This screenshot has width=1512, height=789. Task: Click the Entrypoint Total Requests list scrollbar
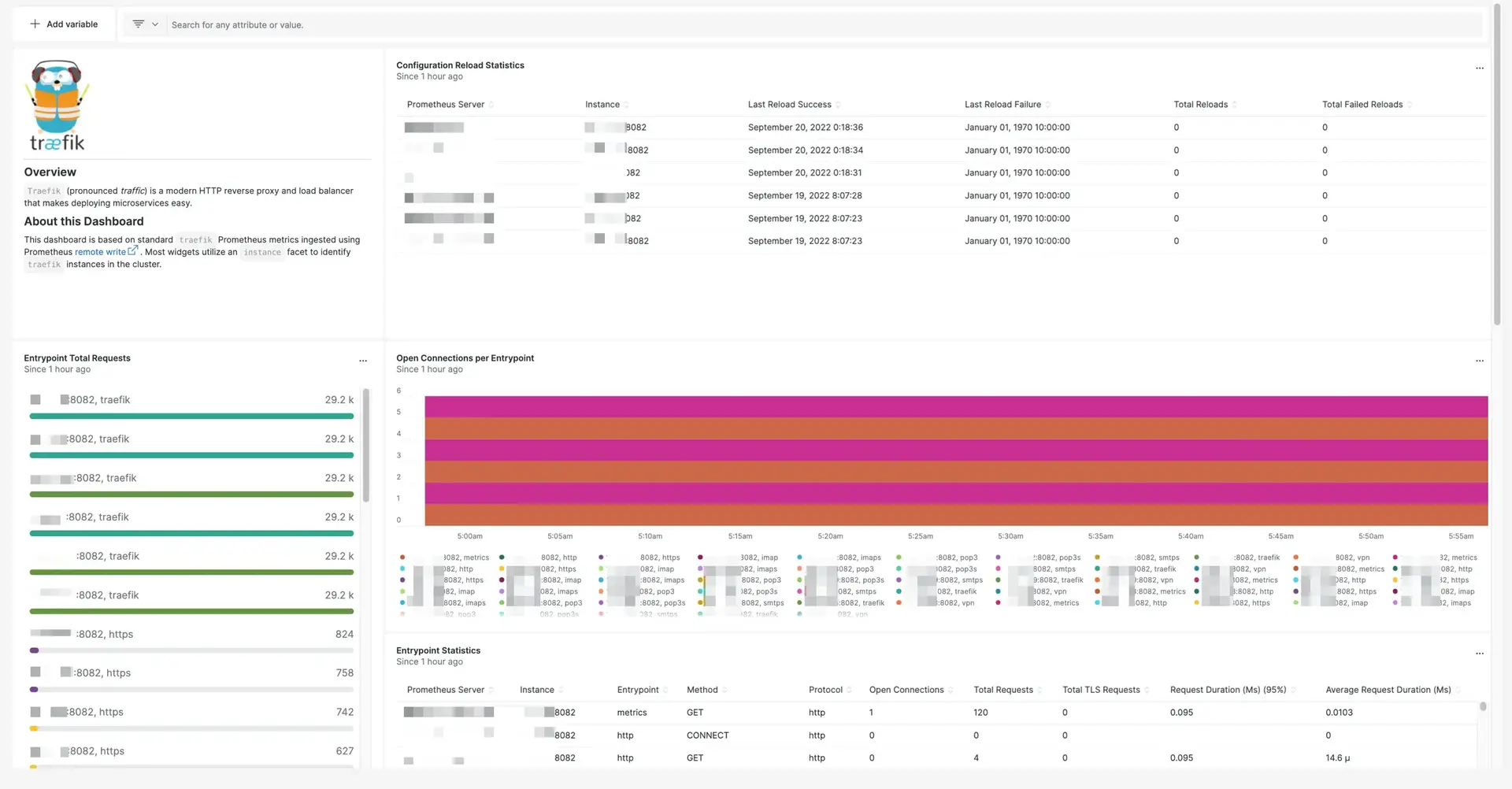(x=365, y=445)
